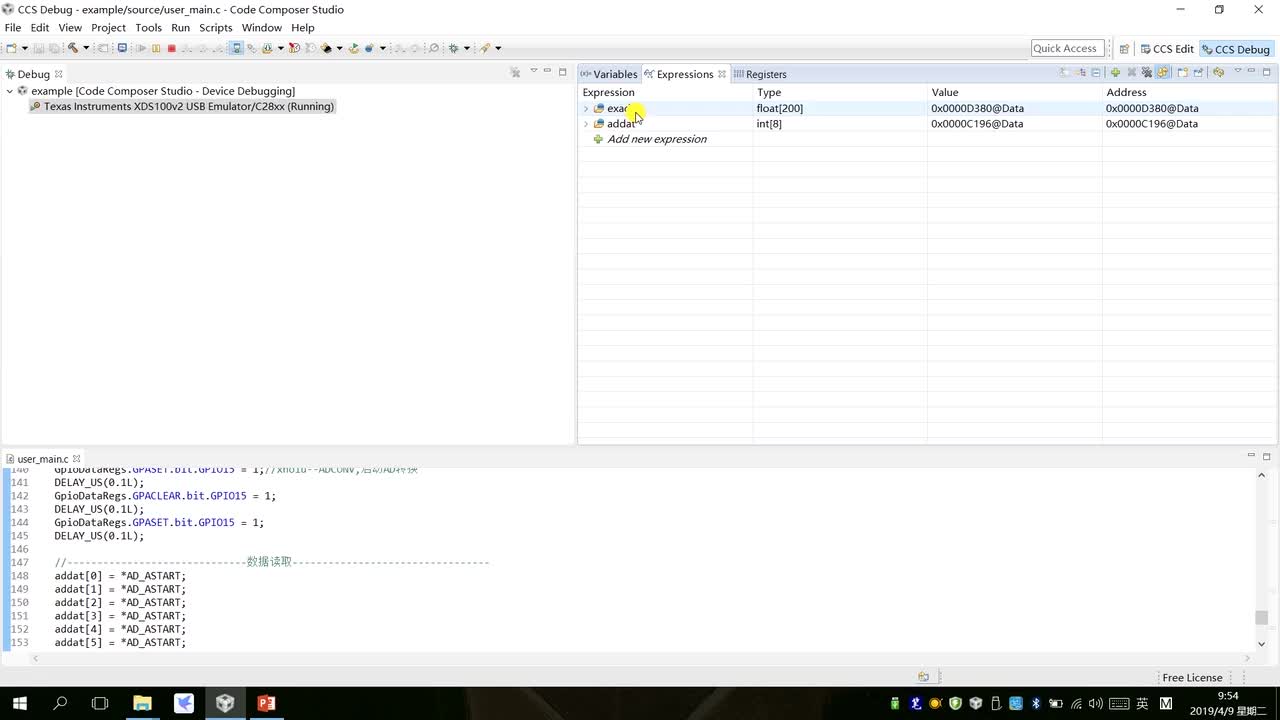The height and width of the screenshot is (720, 1280).
Task: Open PowerPoint from the taskbar
Action: pos(266,703)
